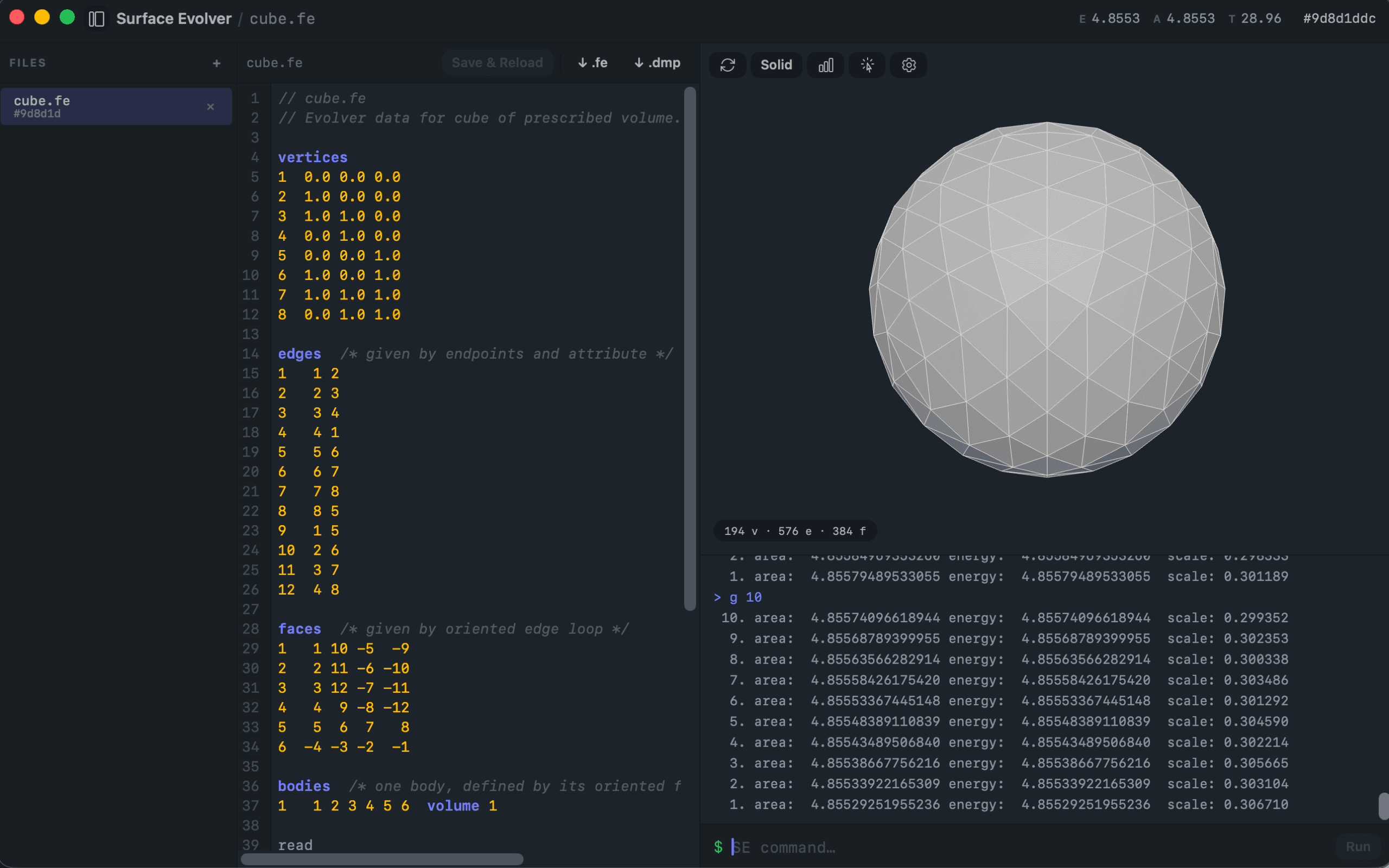Click console row with scale 0.299352
1389x868 pixels.
point(1004,618)
